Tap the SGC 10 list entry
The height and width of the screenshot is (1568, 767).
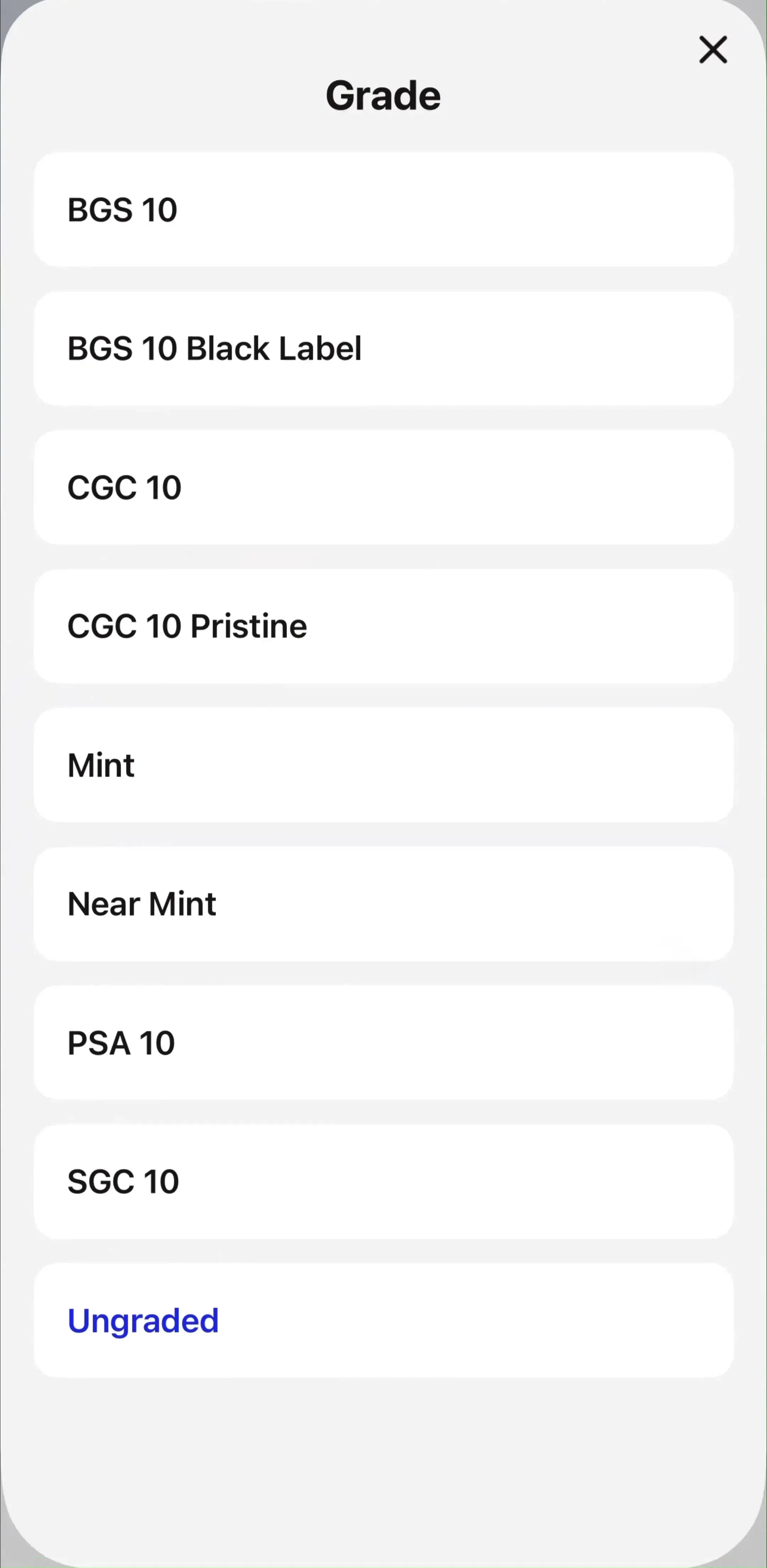click(x=383, y=1181)
